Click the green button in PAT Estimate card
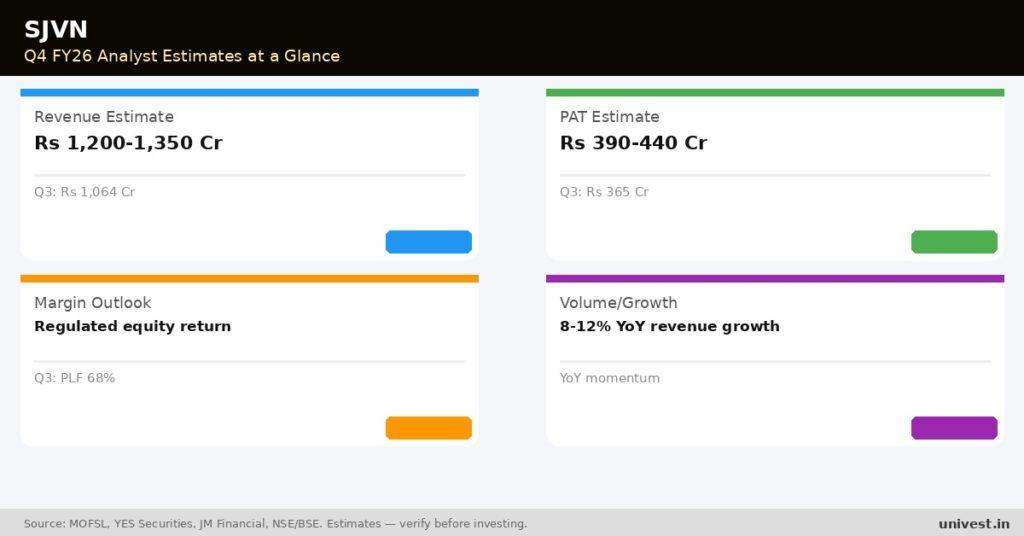Image resolution: width=1024 pixels, height=536 pixels. (x=954, y=242)
